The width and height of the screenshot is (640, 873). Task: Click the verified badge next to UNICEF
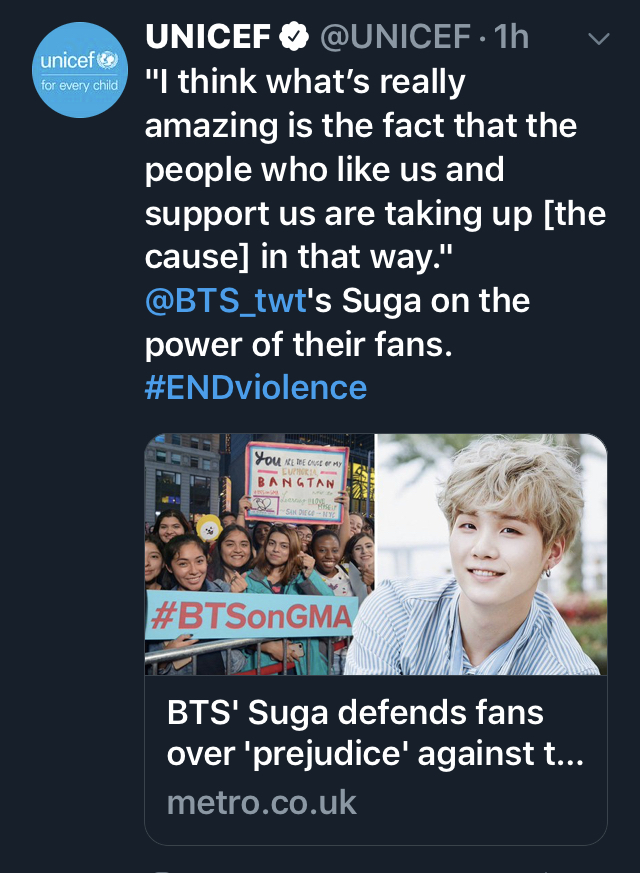tap(293, 37)
